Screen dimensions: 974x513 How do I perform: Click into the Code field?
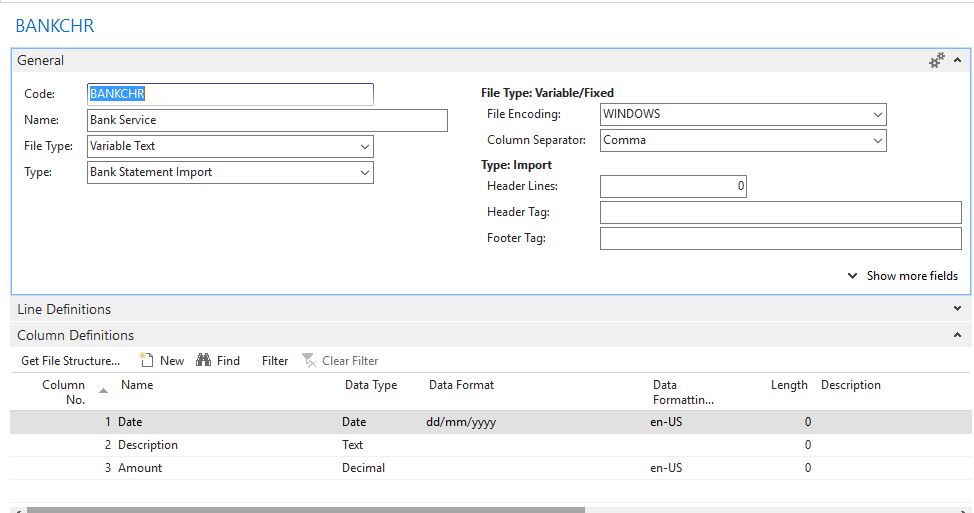click(230, 94)
